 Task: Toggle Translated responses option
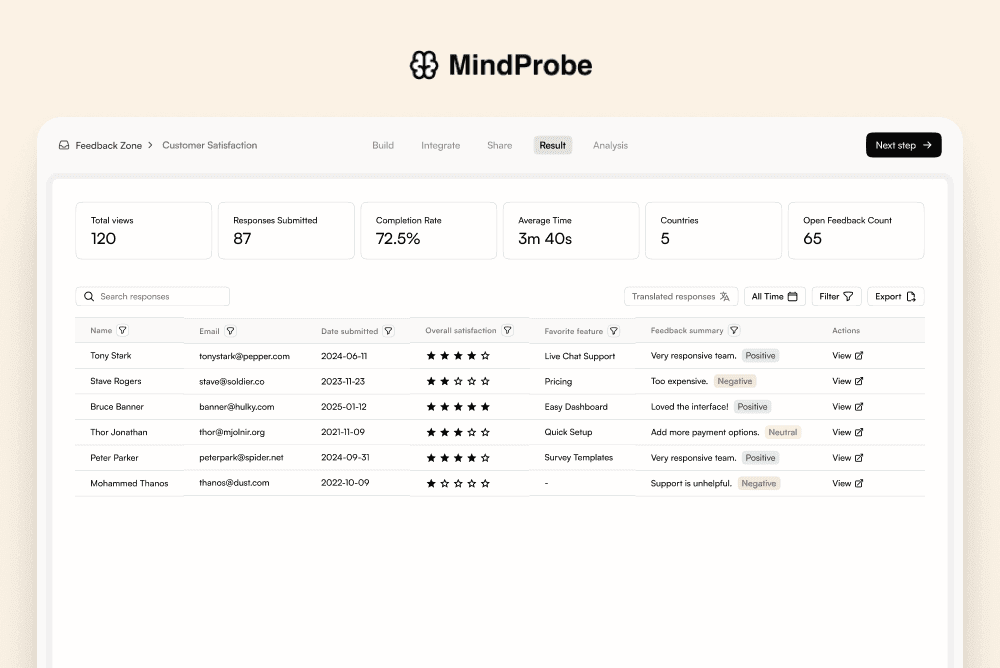point(681,296)
